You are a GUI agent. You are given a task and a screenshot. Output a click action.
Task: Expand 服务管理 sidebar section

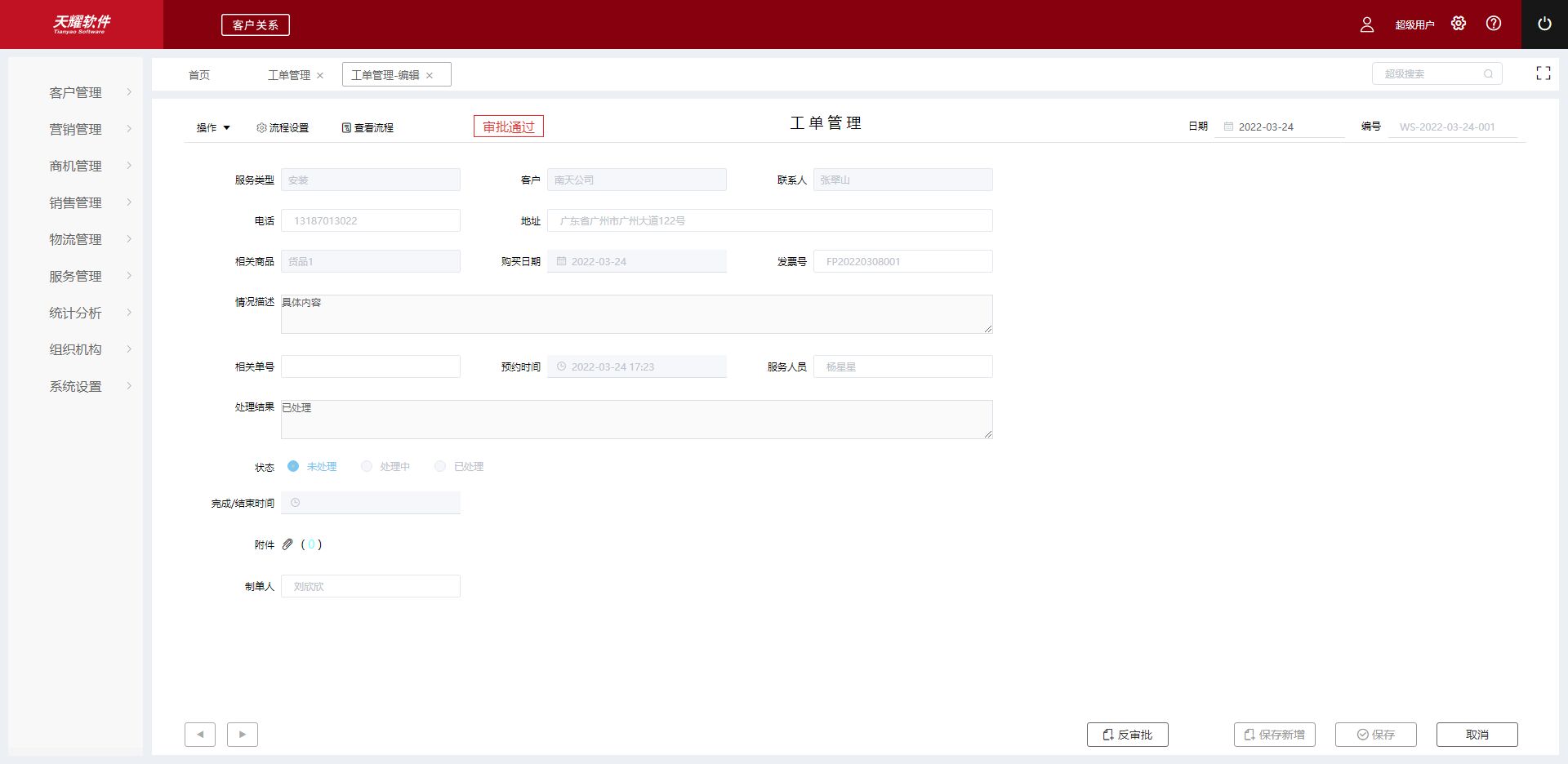pos(76,276)
